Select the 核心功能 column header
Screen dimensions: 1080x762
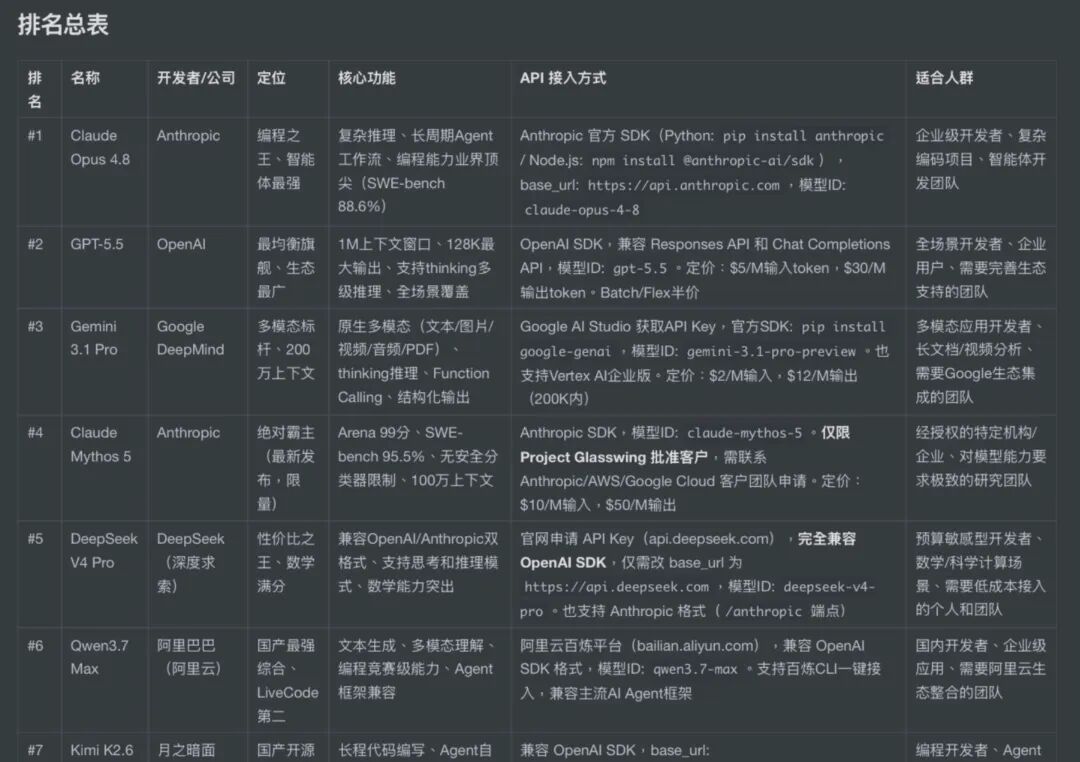(366, 78)
